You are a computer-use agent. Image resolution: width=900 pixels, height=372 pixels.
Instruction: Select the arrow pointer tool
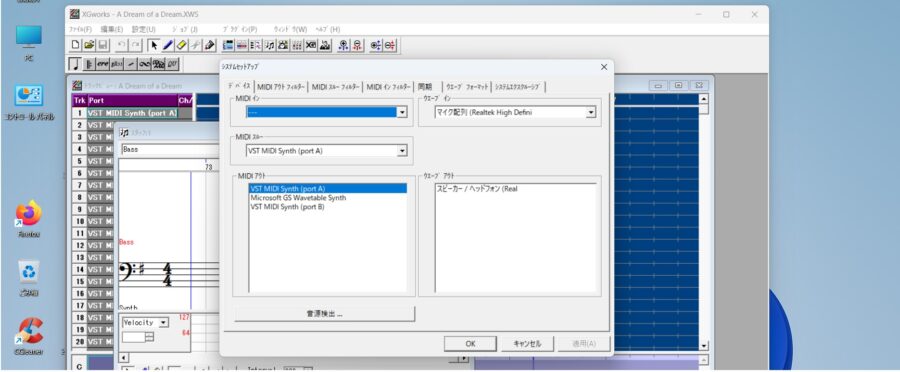point(154,45)
